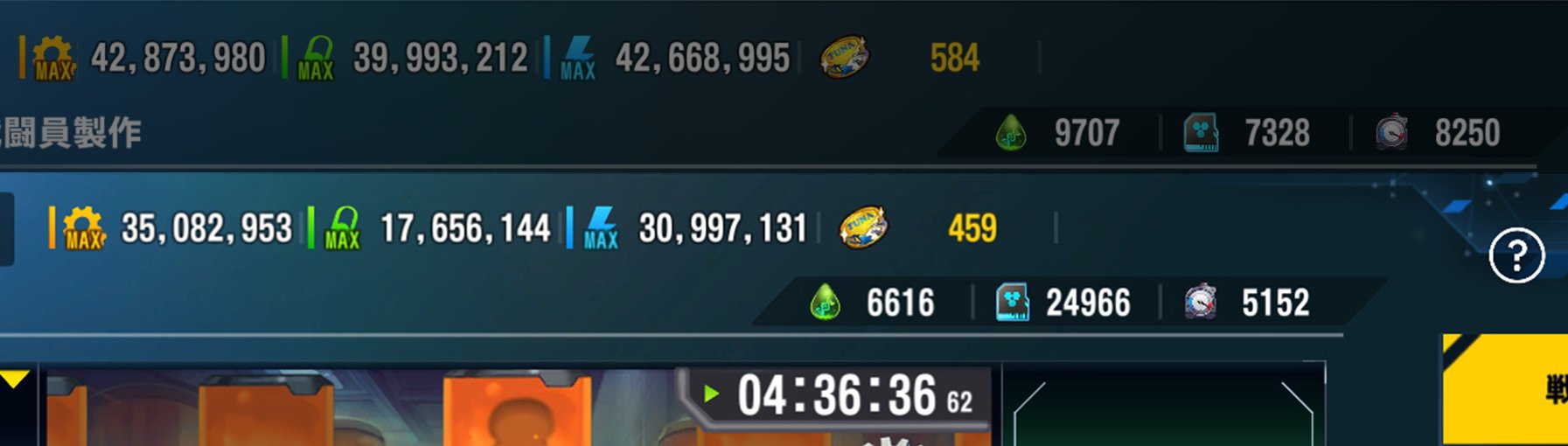
Task: Click the empty dark green production slot
Action: click(x=1163, y=407)
